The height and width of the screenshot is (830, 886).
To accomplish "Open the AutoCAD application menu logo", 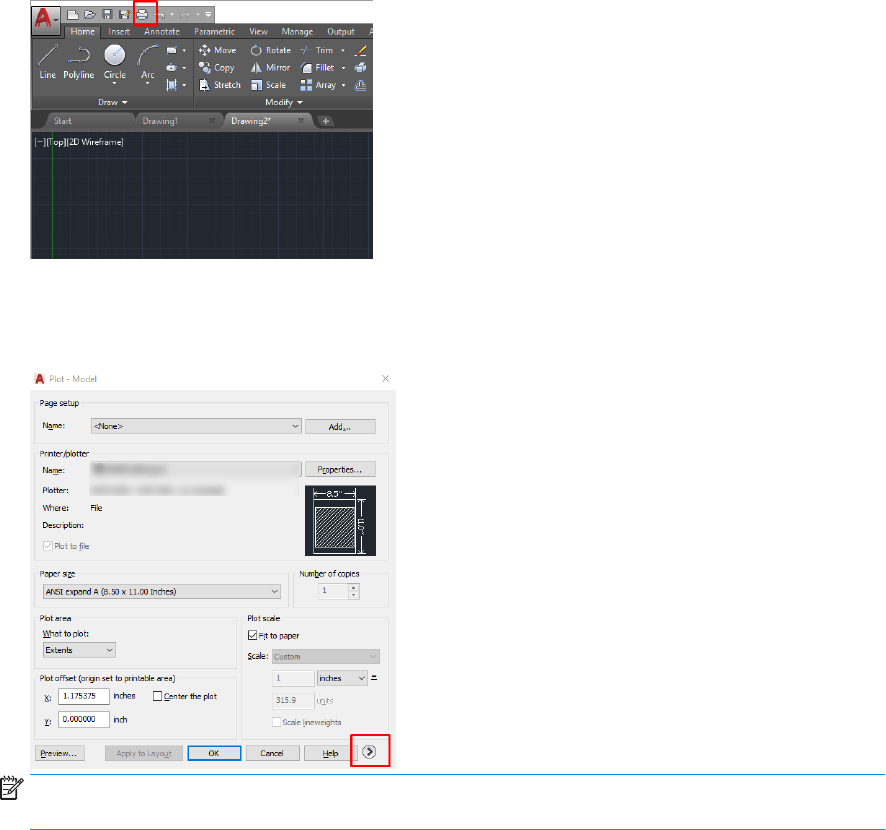I will pyautogui.click(x=46, y=19).
